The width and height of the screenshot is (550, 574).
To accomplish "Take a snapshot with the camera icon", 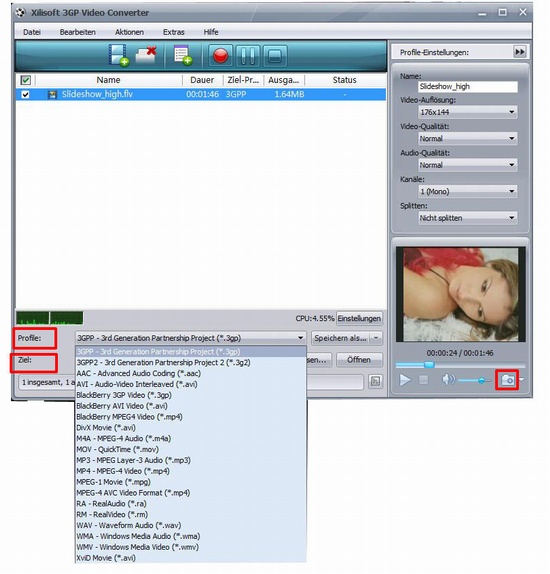I will (x=507, y=380).
